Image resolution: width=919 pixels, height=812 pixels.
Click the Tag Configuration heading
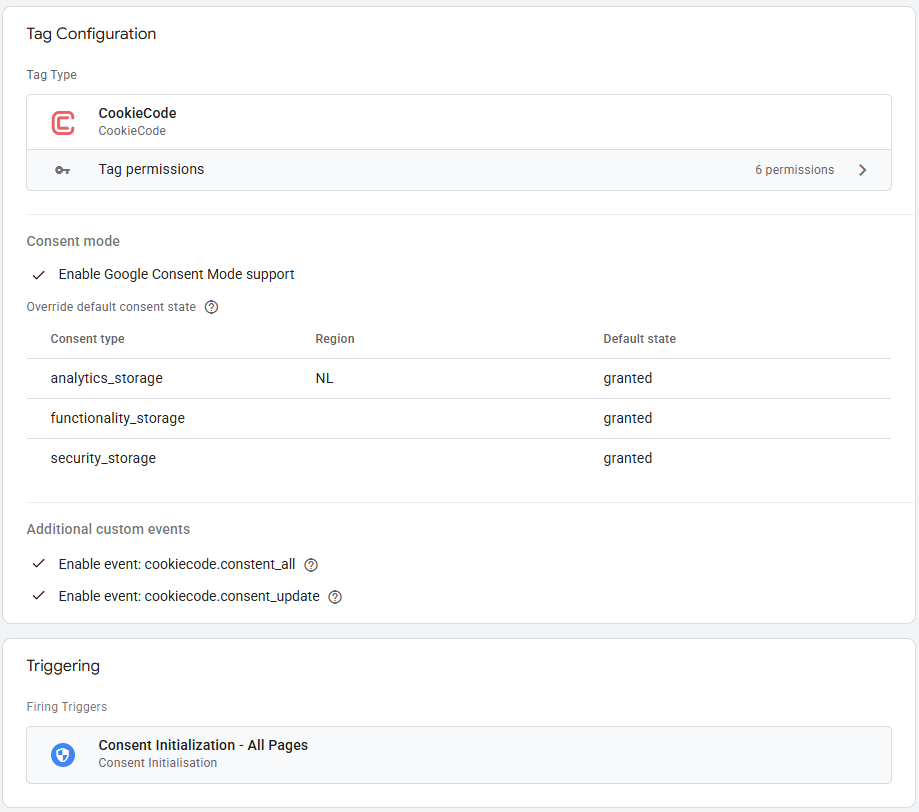point(91,34)
